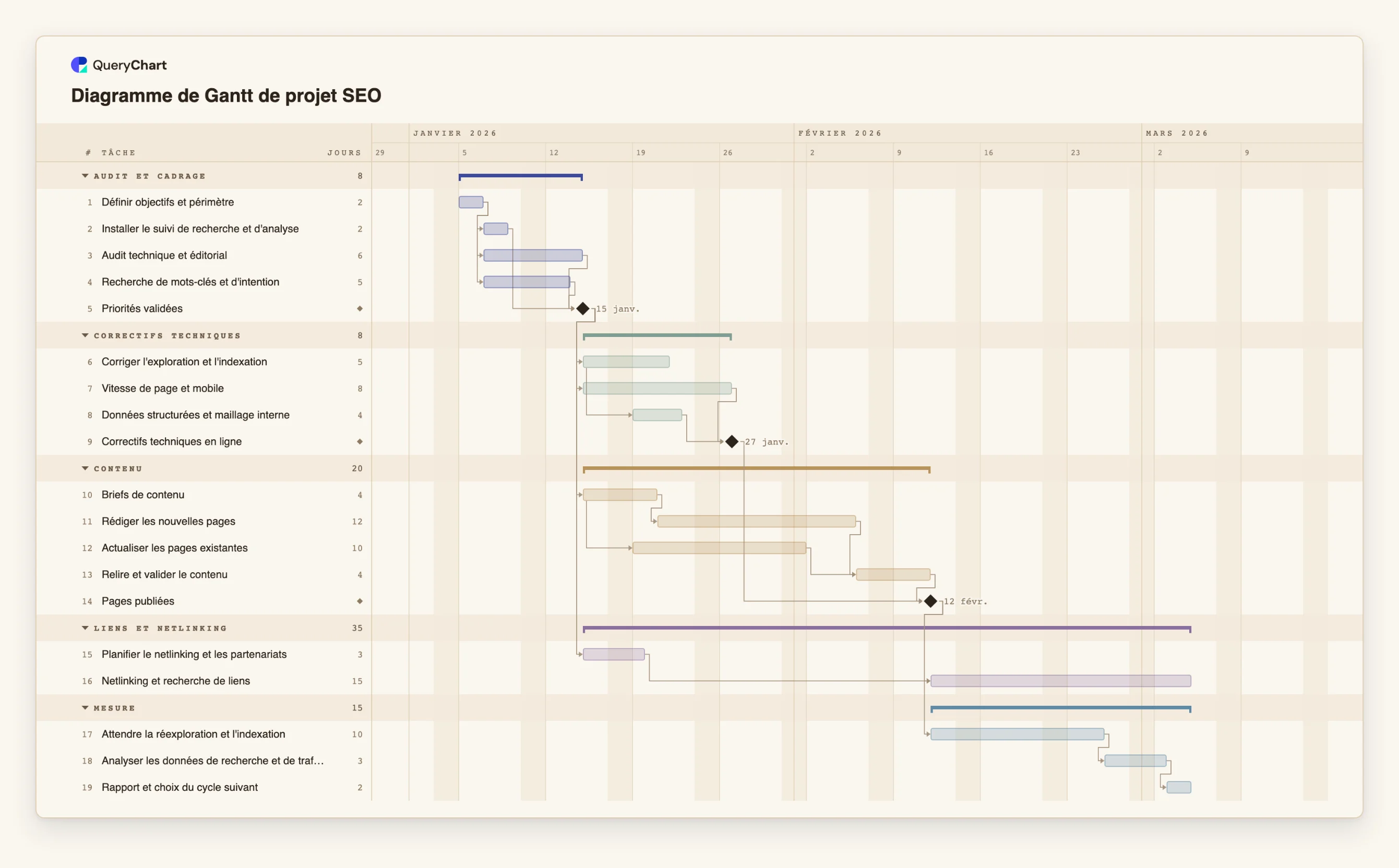Viewport: 1399px width, 868px height.
Task: Select the Audit technique et éditorial bar
Action: tap(533, 256)
